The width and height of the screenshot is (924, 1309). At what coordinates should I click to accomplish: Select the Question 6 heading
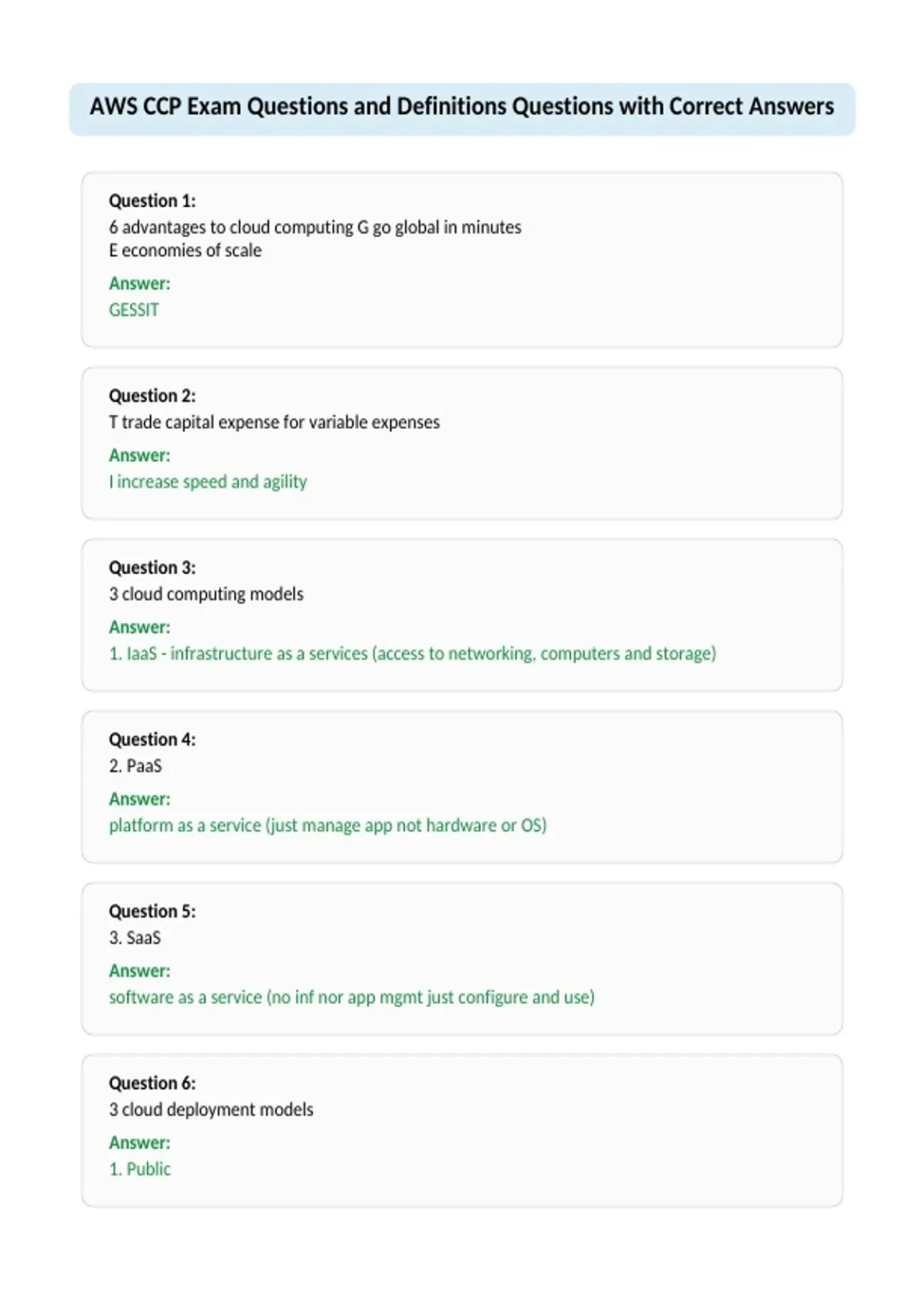pyautogui.click(x=152, y=1083)
